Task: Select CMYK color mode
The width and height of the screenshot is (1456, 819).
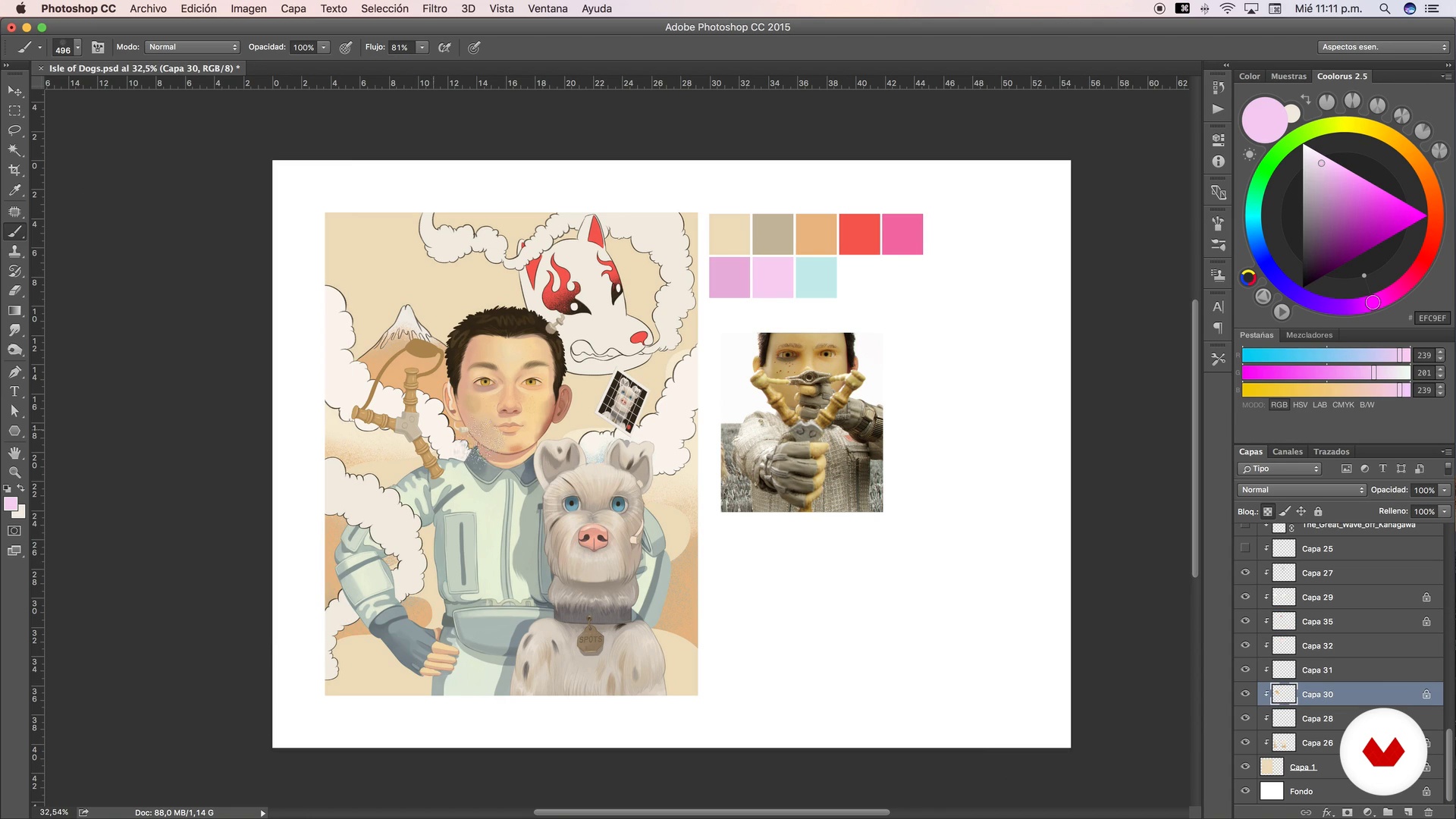Action: click(x=1343, y=405)
